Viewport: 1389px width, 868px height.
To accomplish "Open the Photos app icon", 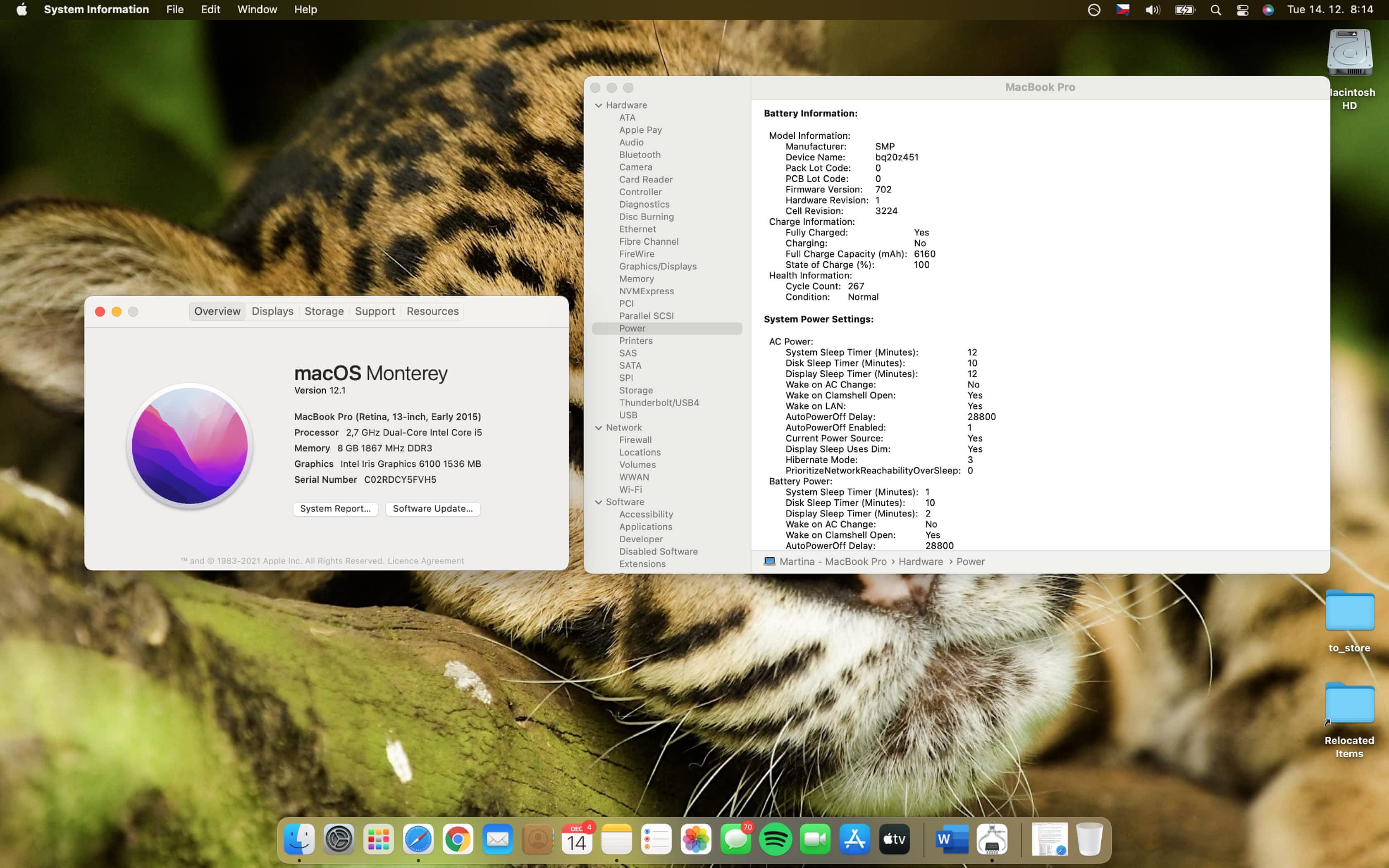I will tap(696, 839).
